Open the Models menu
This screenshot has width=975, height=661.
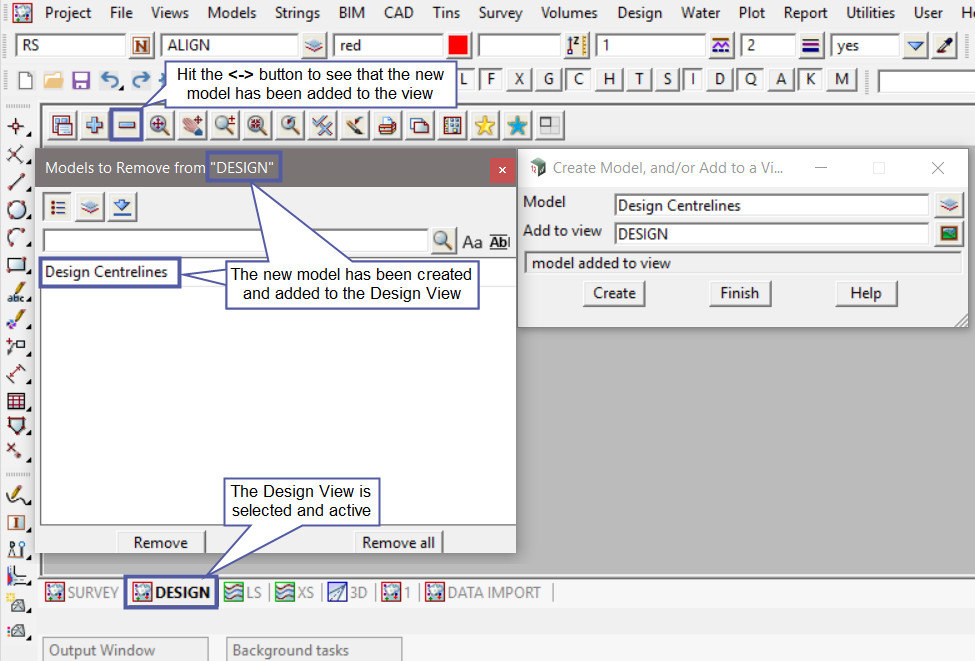(x=231, y=12)
